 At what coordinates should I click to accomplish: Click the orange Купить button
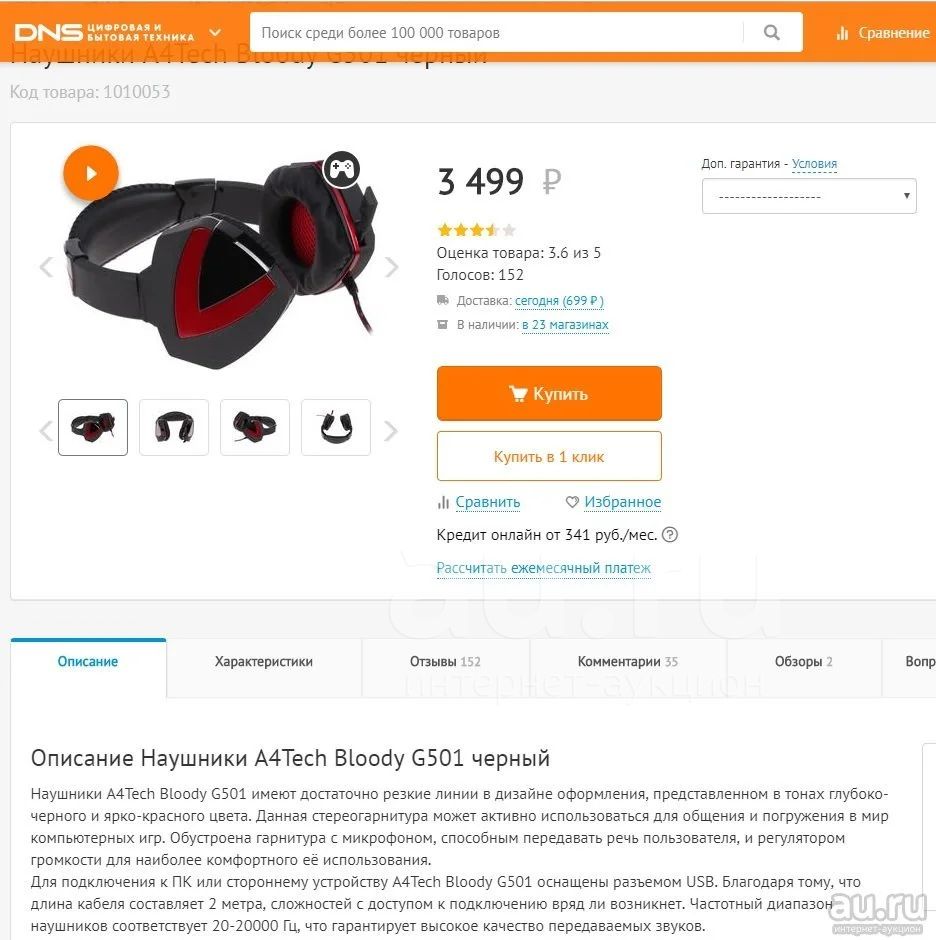pyautogui.click(x=549, y=393)
